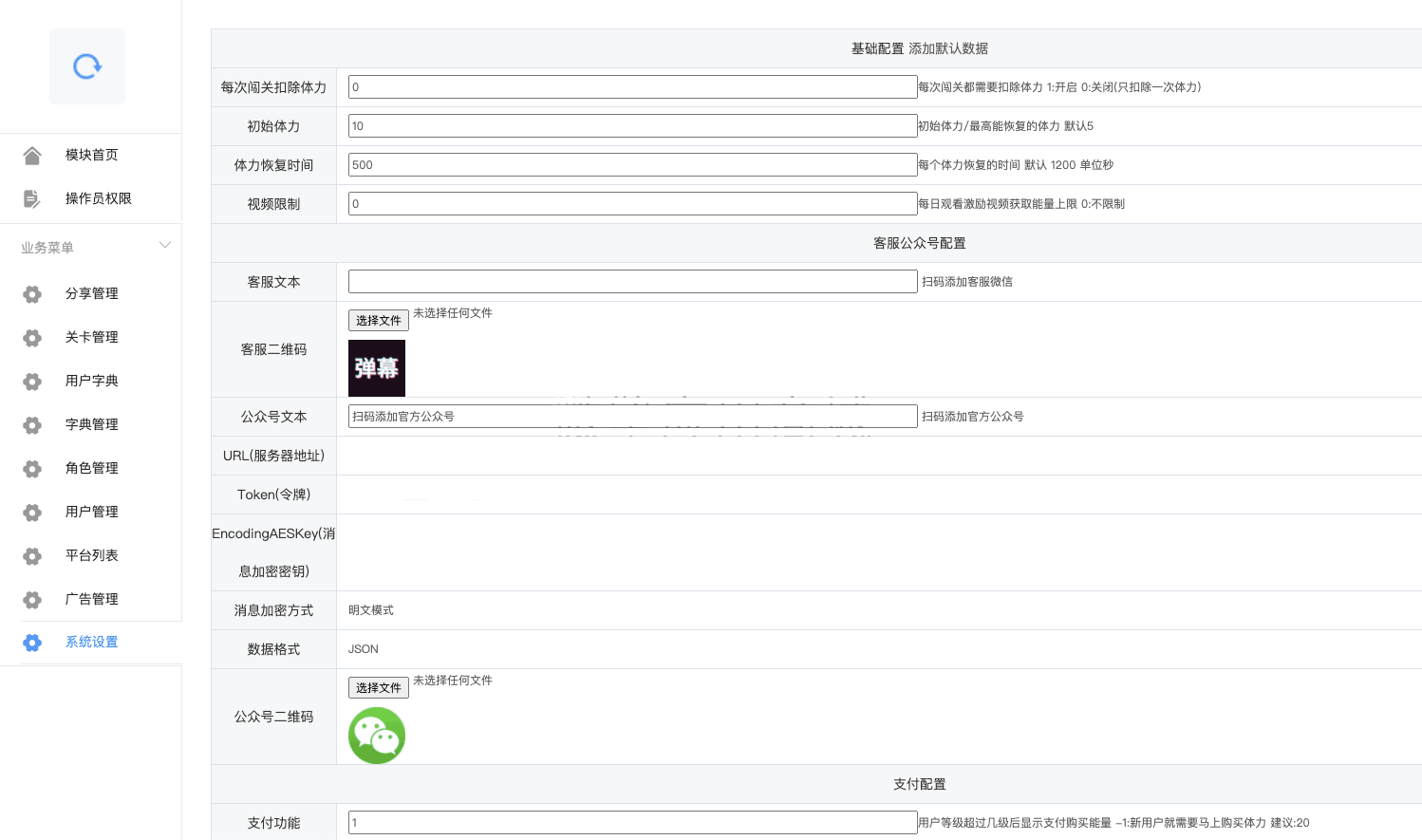This screenshot has height=840, width=1422.
Task: Click gear icon next to 字典管理
Action: [x=32, y=425]
